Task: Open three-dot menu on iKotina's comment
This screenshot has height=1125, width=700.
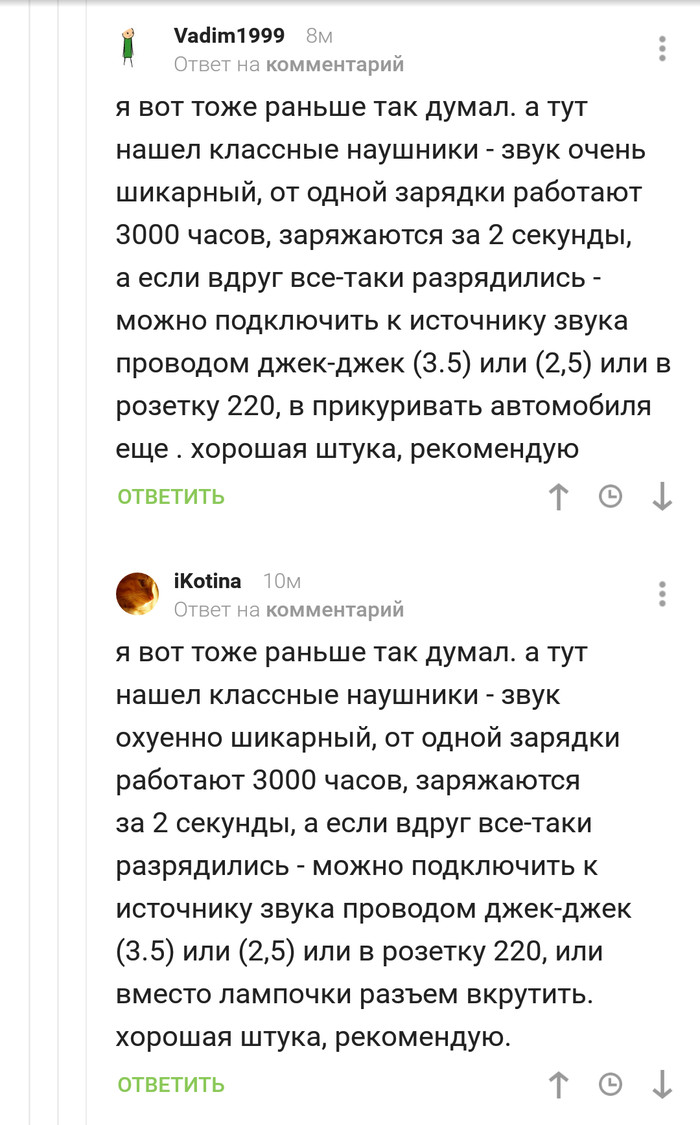Action: 662,593
